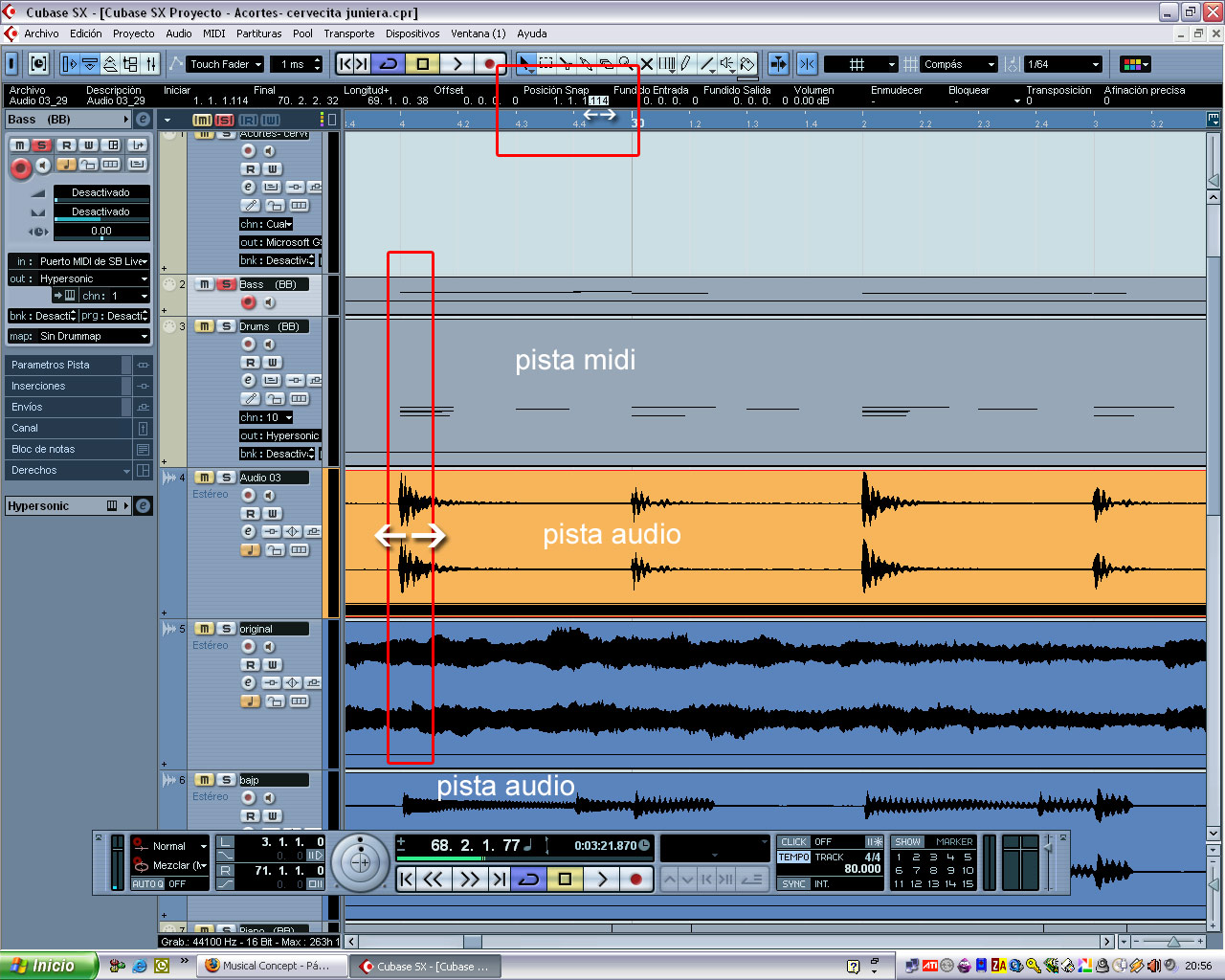Click the Record button in the toolbar
1225x980 pixels.
tap(489, 64)
